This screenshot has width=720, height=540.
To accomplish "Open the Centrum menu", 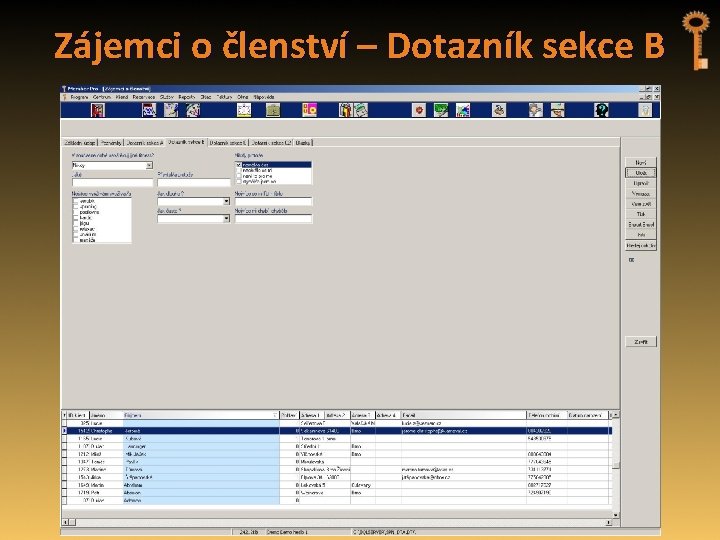I will (x=102, y=97).
